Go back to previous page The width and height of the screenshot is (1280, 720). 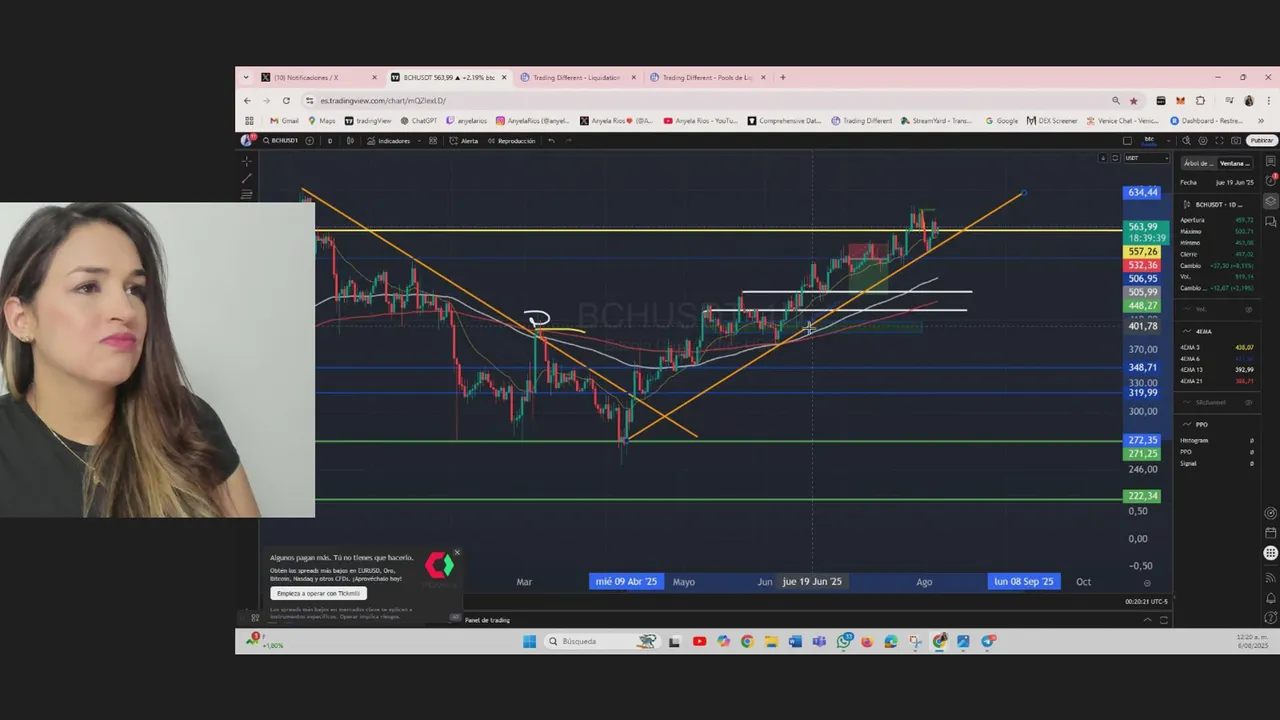pyautogui.click(x=247, y=100)
